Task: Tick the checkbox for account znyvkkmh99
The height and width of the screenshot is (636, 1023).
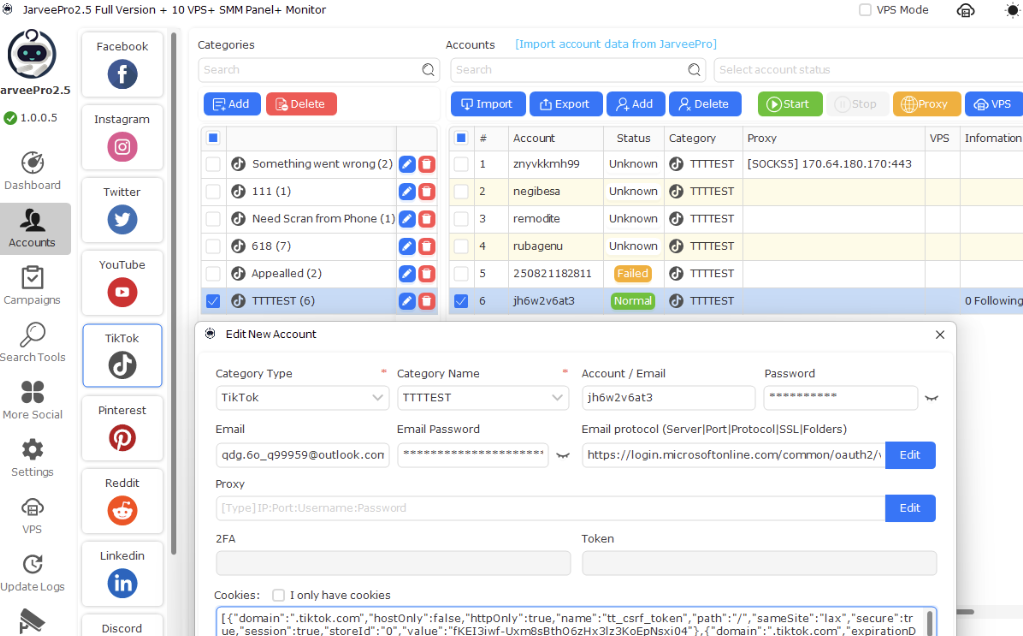Action: pos(461,164)
